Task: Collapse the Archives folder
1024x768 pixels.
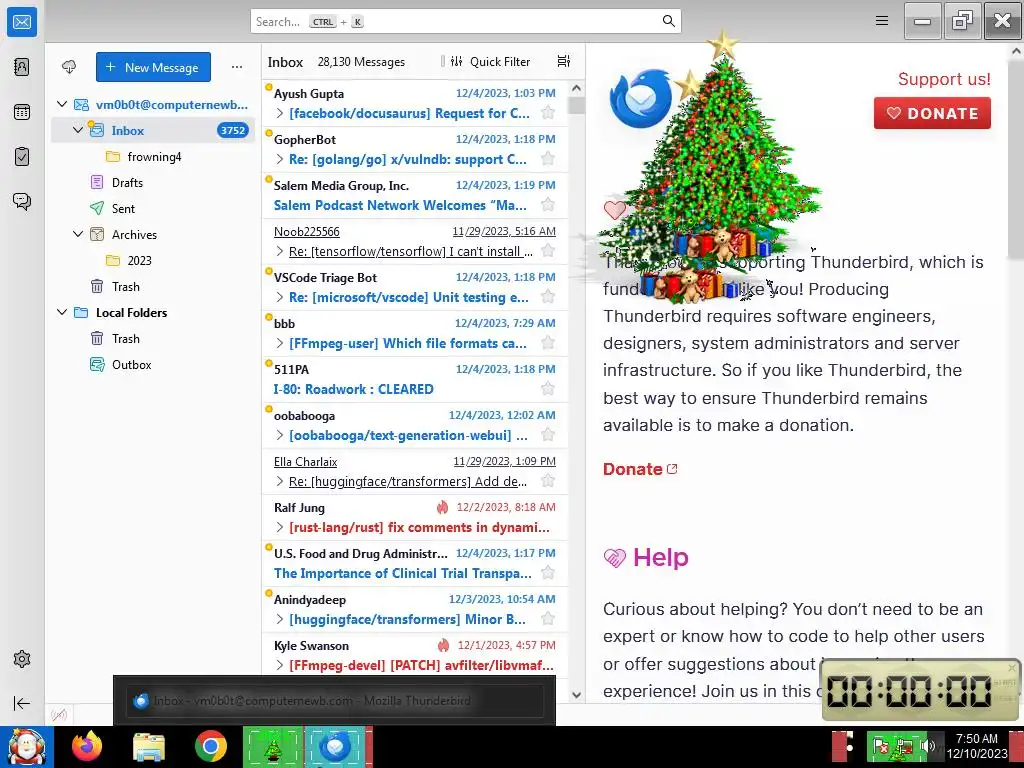Action: [x=78, y=234]
